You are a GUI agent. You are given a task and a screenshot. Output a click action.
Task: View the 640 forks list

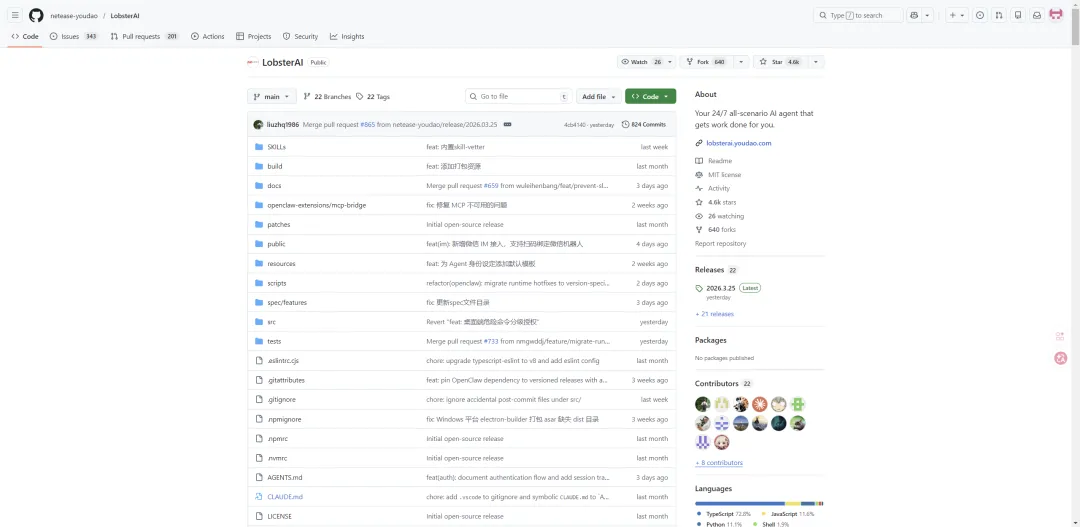click(x=722, y=229)
